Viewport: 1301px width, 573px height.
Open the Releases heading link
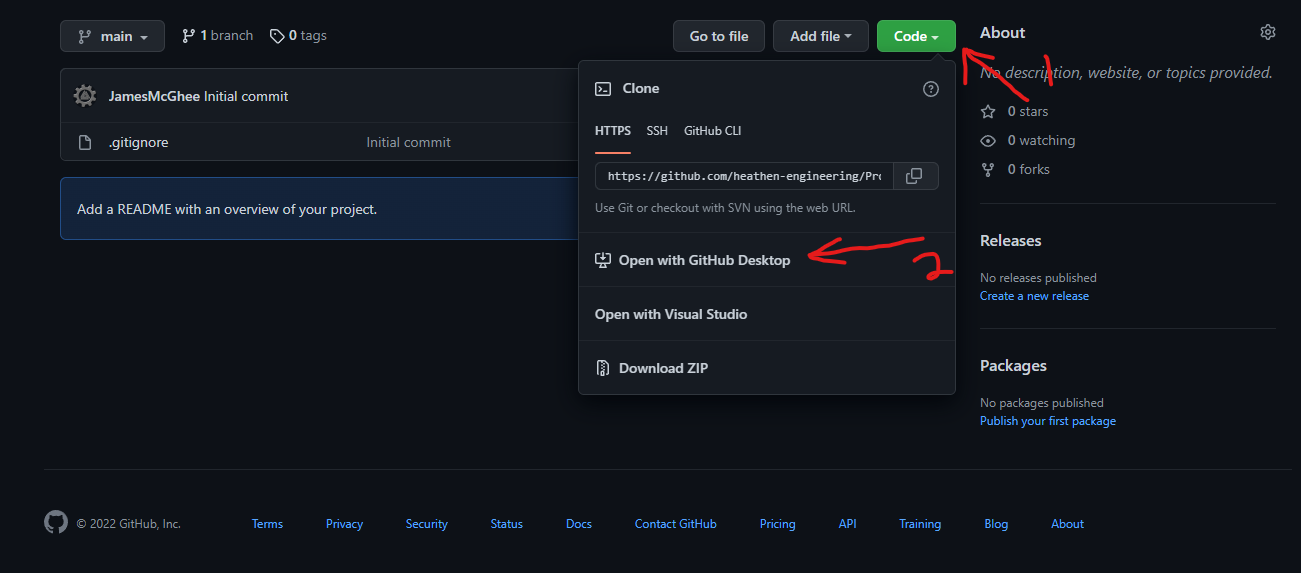[1011, 240]
